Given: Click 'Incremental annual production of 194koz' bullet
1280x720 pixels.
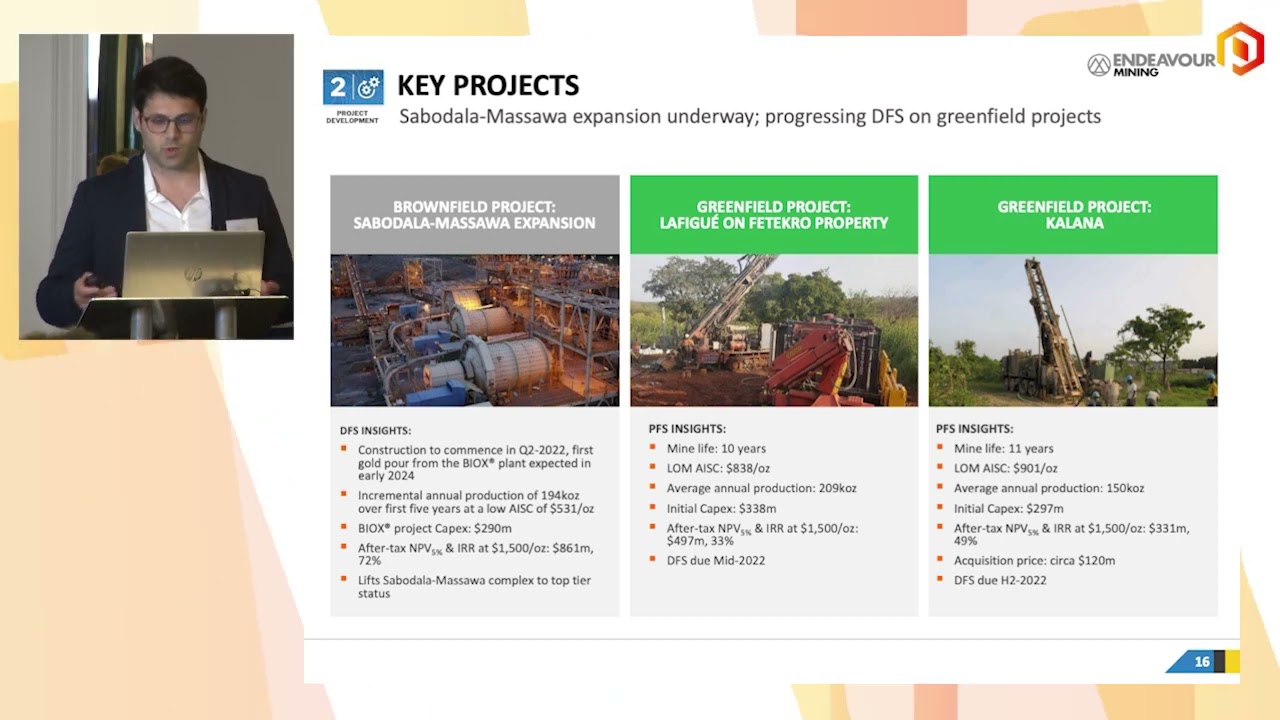Looking at the screenshot, I should 476,502.
